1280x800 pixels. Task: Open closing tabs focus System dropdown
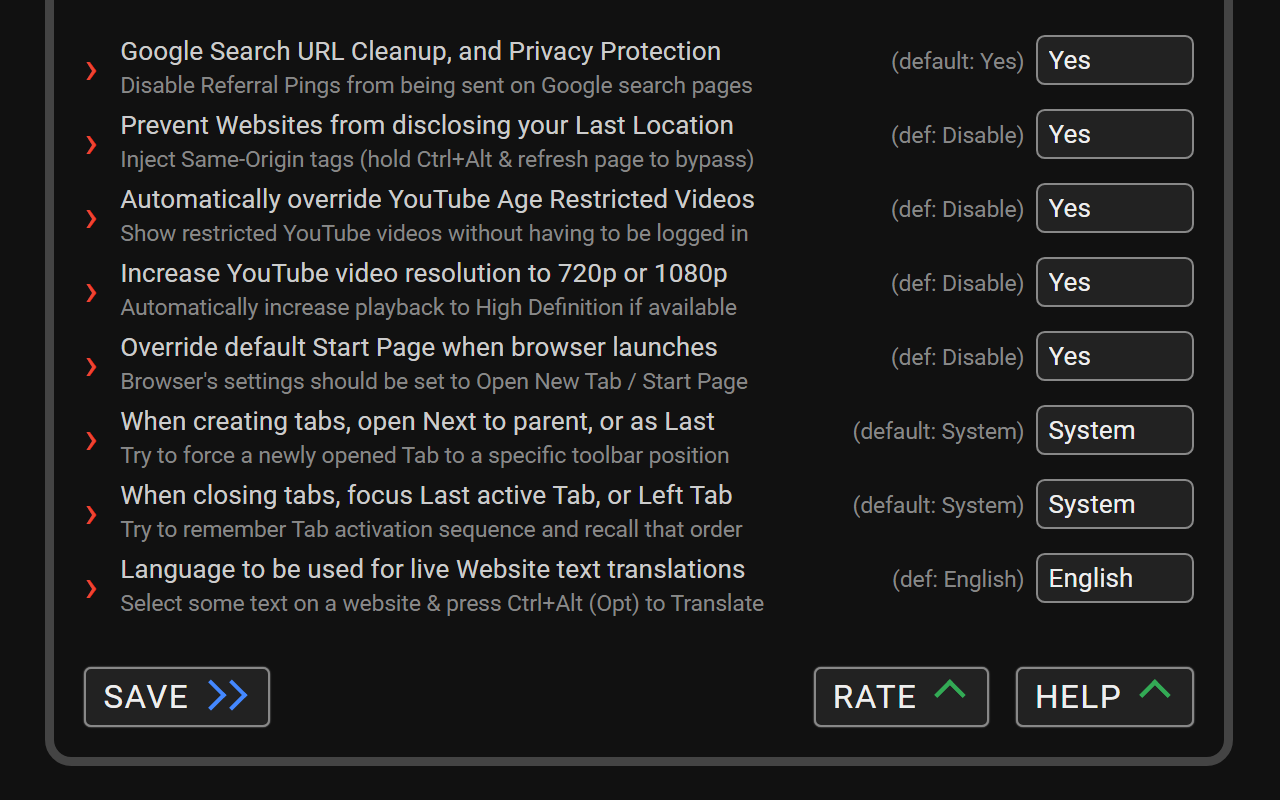point(1114,504)
